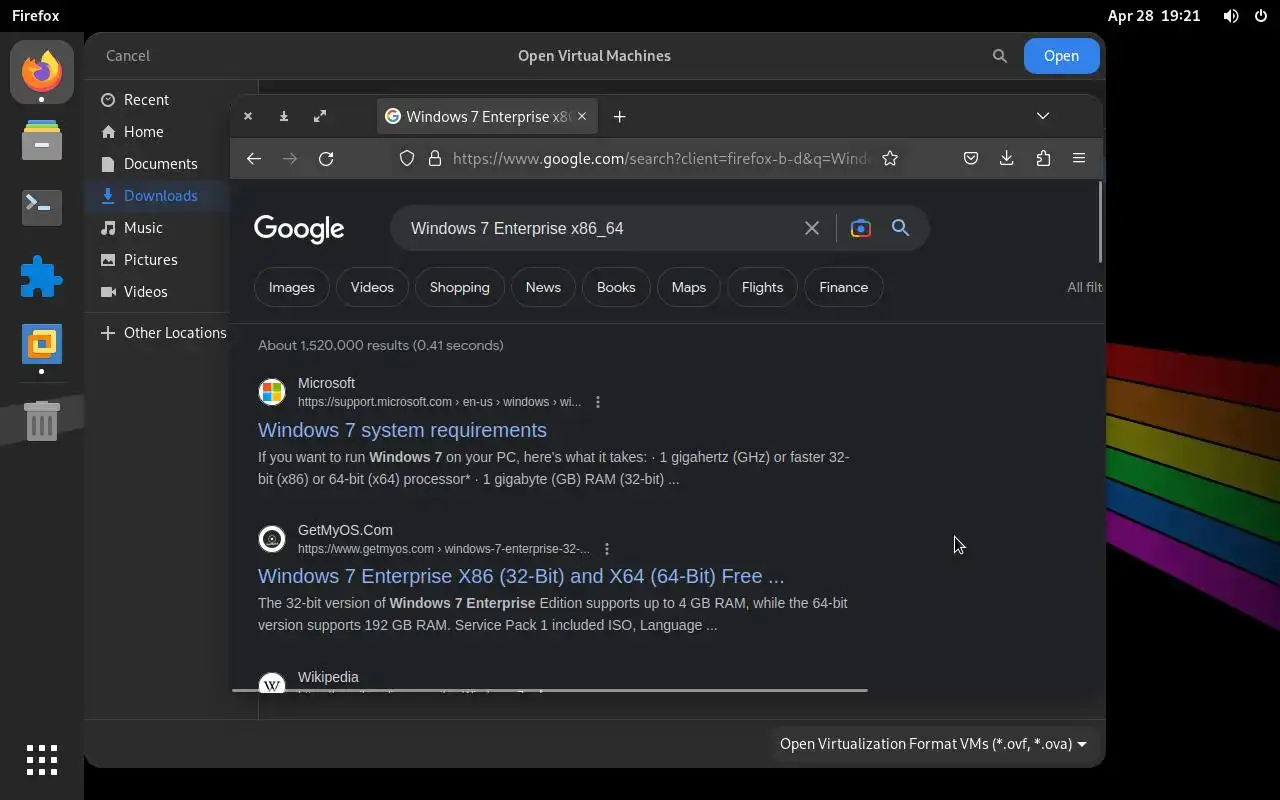Viewport: 1280px width, 800px height.
Task: Open file type filter dropdown
Action: tap(933, 744)
